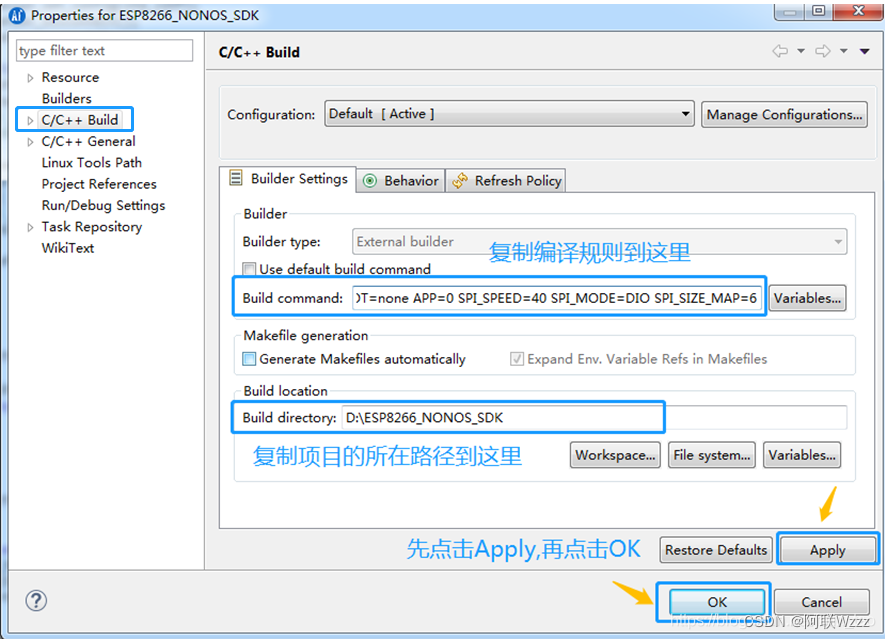Click the Properties dialog title bar icon
Image resolution: width=885 pixels, height=639 pixels.
click(x=17, y=15)
